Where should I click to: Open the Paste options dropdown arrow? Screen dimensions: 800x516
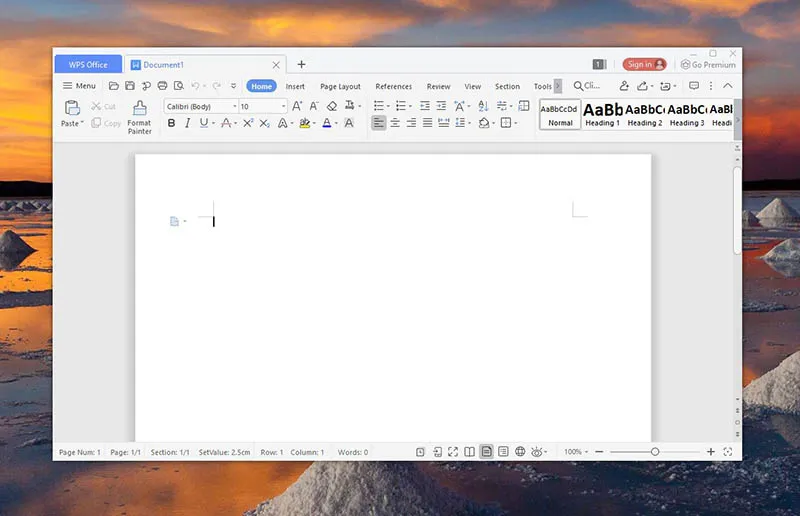pos(81,124)
